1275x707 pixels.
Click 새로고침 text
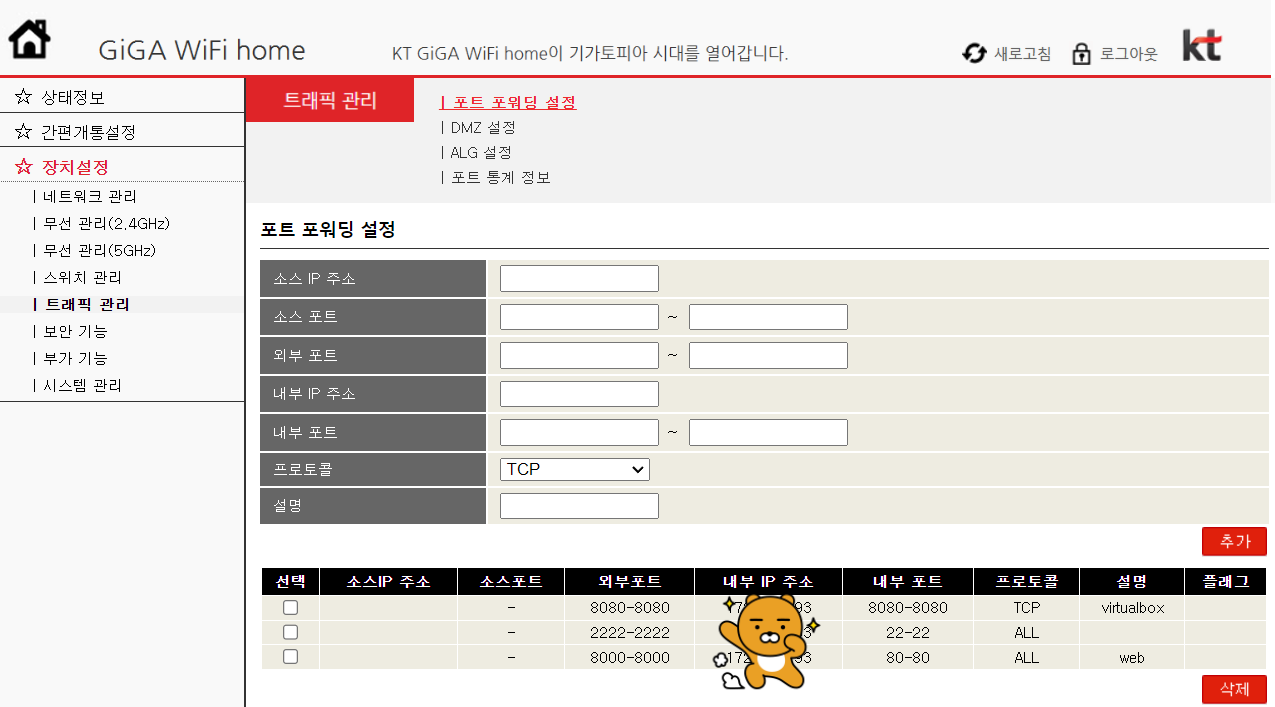[1022, 54]
